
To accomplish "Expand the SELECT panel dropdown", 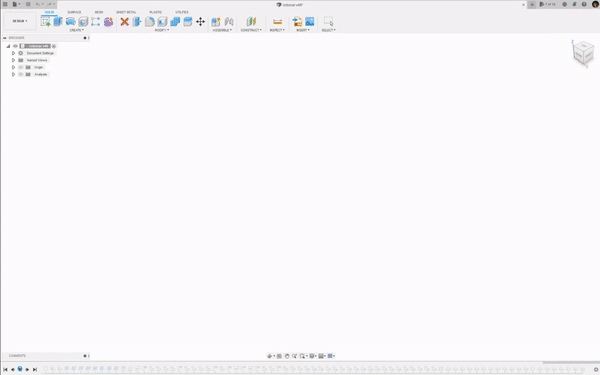I will coord(328,30).
